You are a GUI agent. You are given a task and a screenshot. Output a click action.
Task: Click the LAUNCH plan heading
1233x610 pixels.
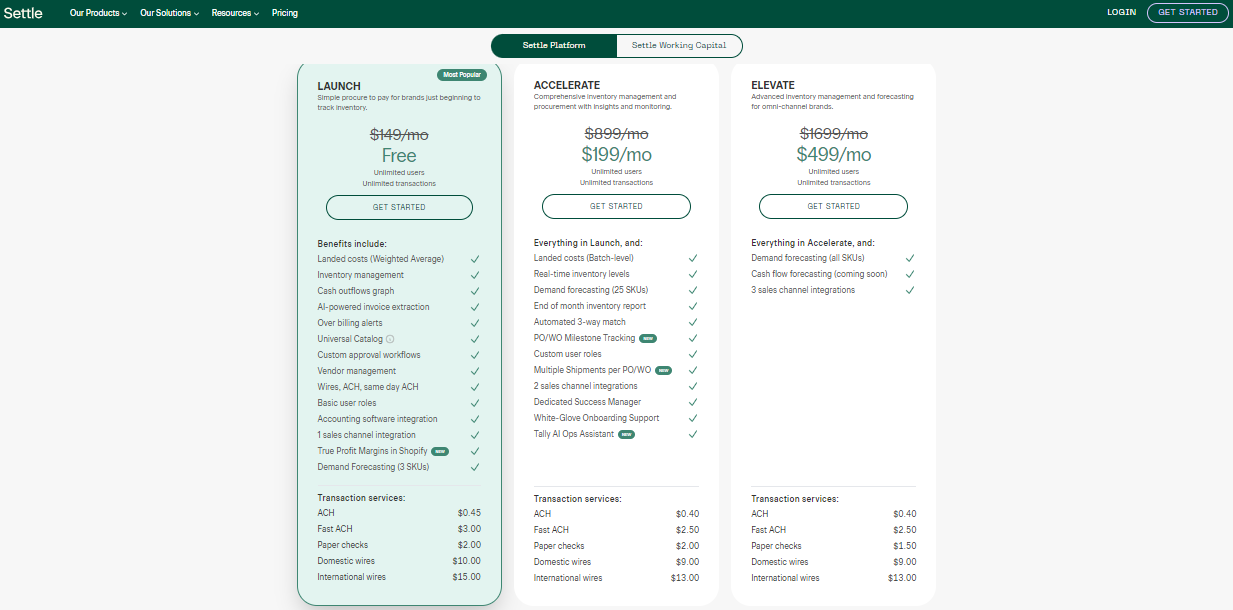(339, 87)
